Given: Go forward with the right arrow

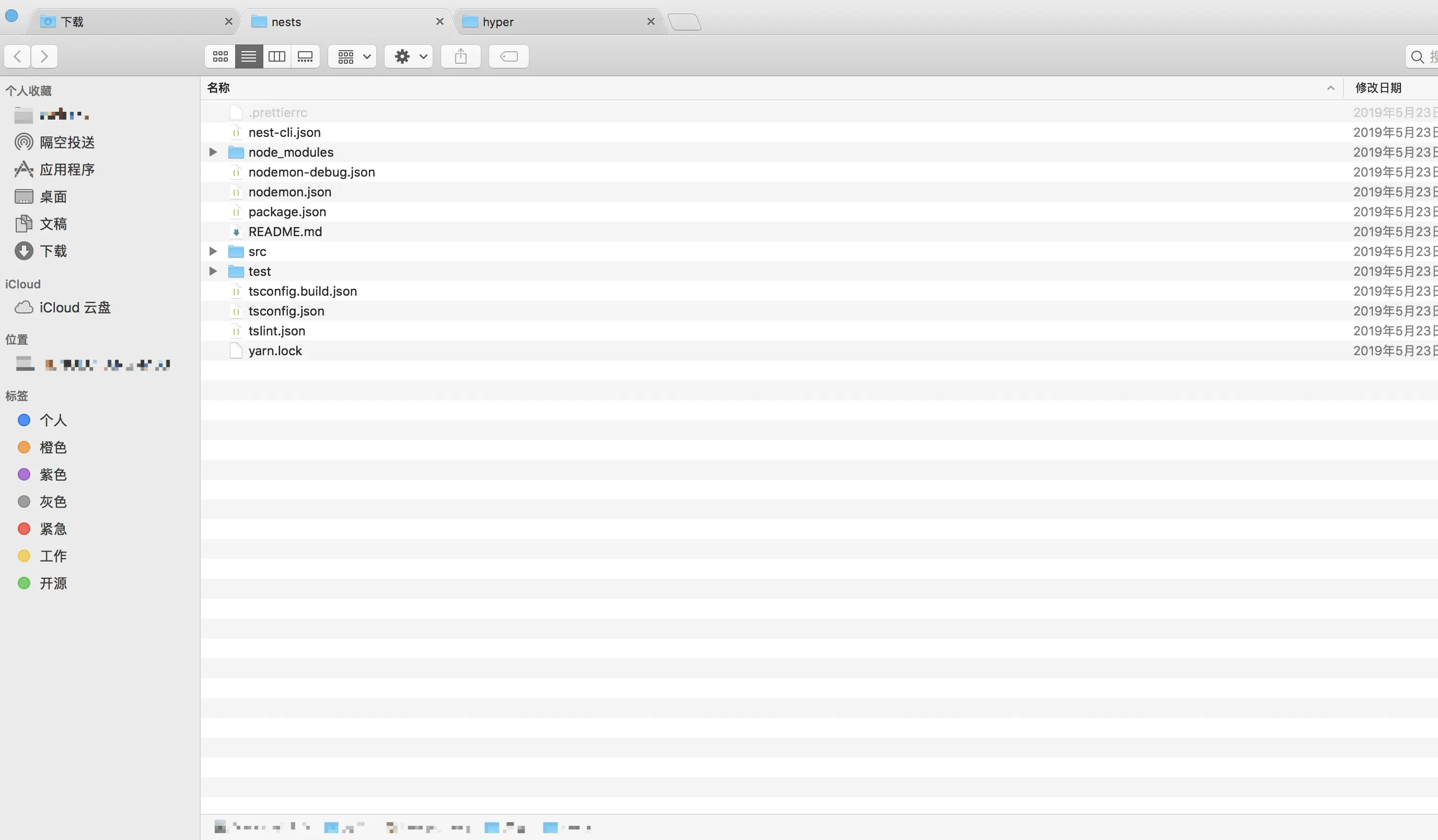Looking at the screenshot, I should pyautogui.click(x=44, y=56).
